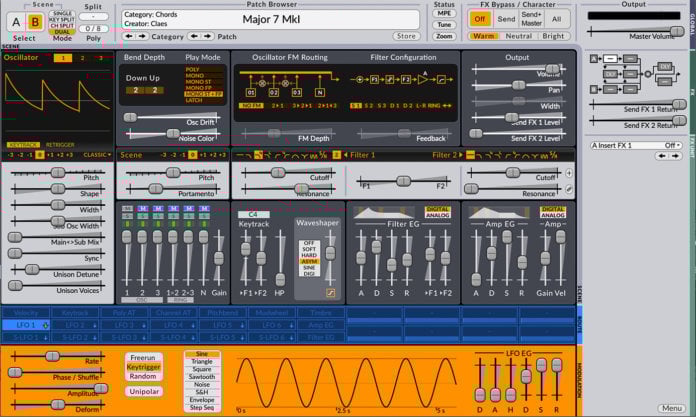Select oscillator slot 2
Viewport: 696px width, 417px height.
[x=82, y=58]
